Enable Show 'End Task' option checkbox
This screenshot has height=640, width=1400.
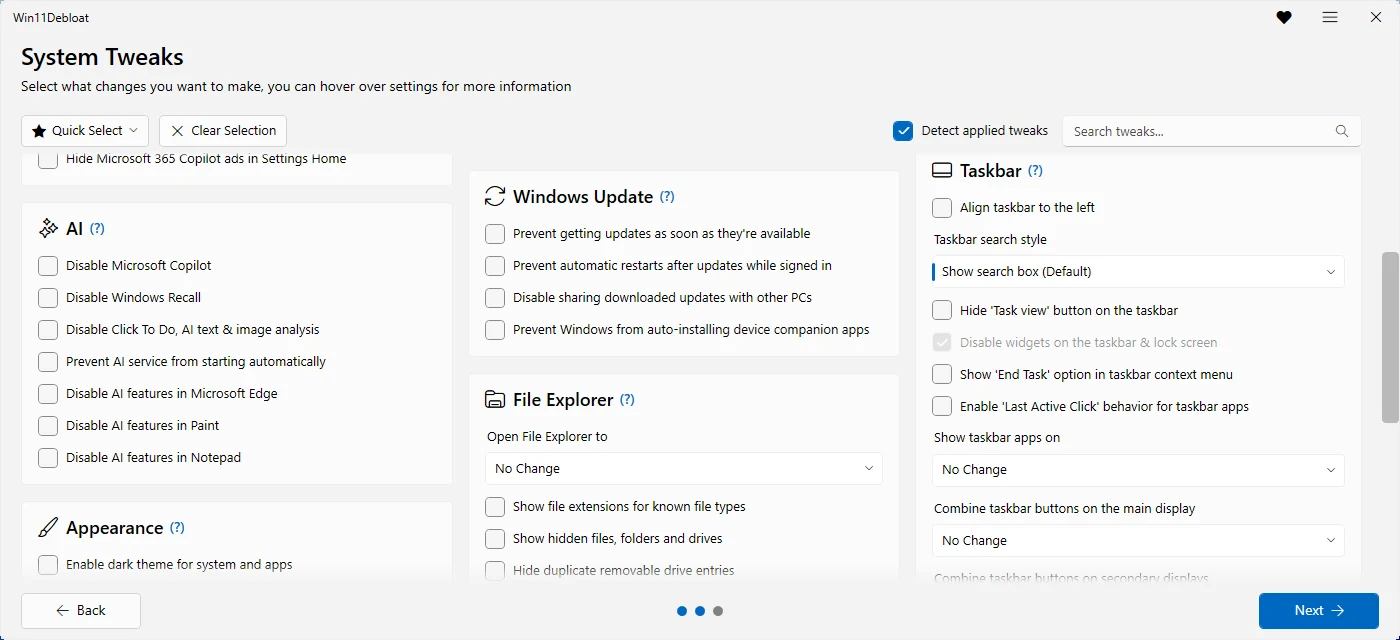[942, 374]
